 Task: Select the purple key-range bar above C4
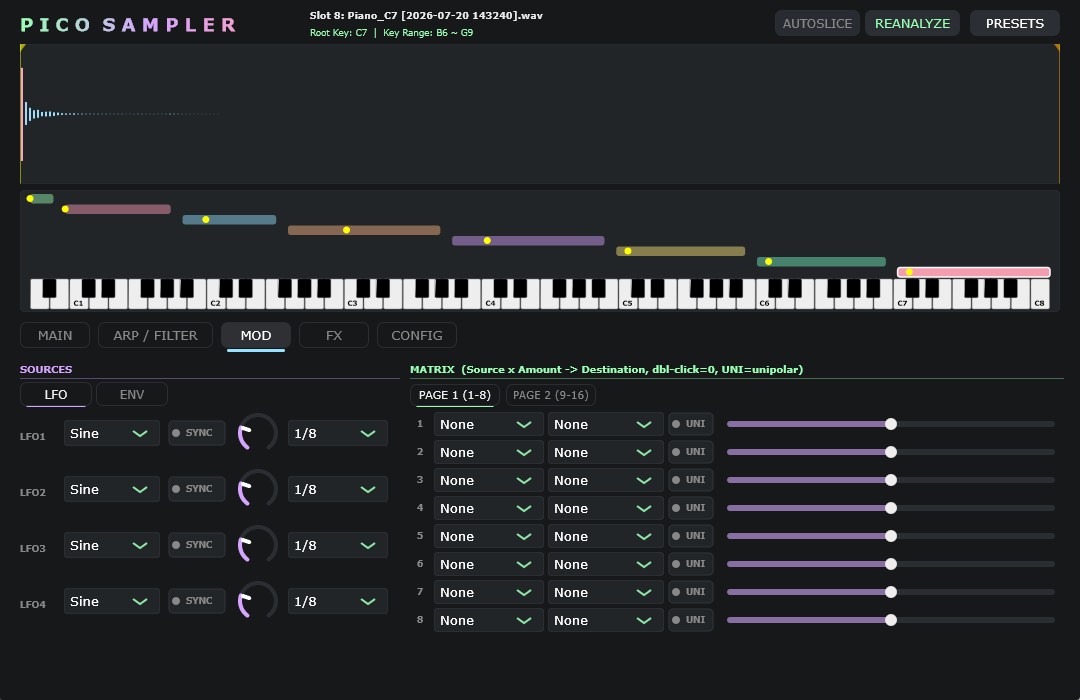528,240
